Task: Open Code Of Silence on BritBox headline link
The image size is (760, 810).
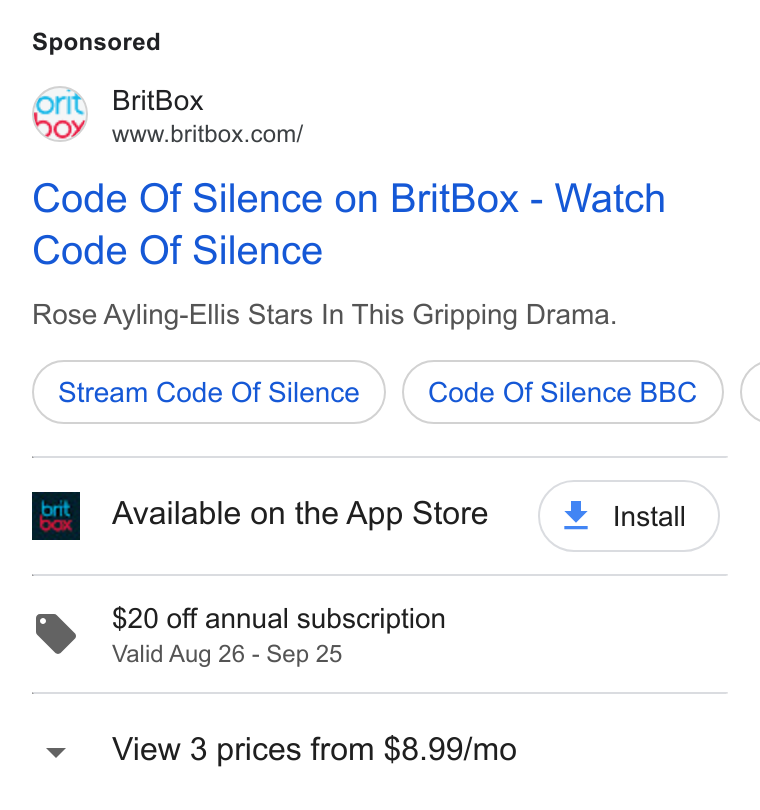Action: point(349,225)
